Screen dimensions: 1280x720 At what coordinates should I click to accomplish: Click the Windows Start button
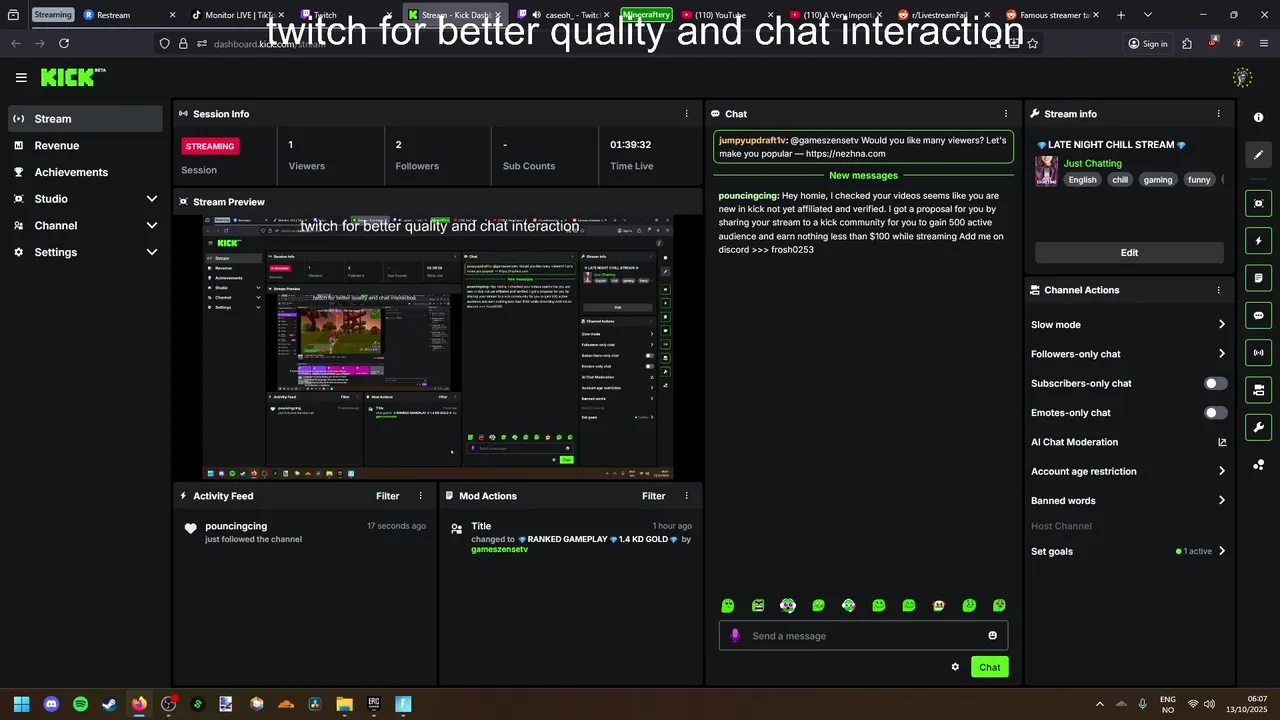click(22, 704)
